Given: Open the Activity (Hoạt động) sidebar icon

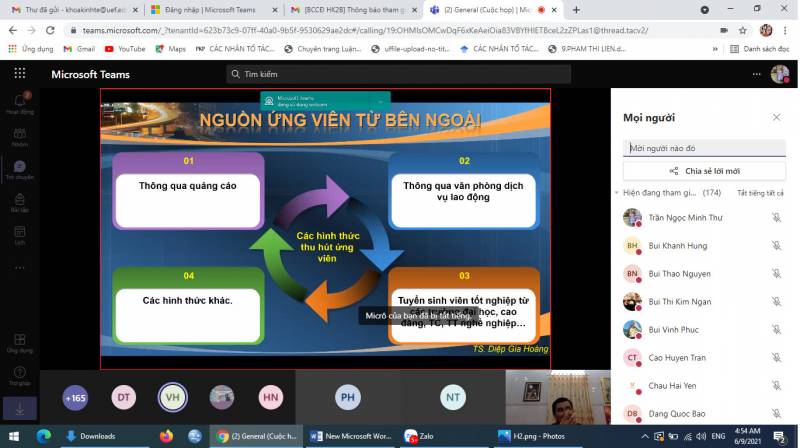Looking at the screenshot, I should (x=19, y=102).
